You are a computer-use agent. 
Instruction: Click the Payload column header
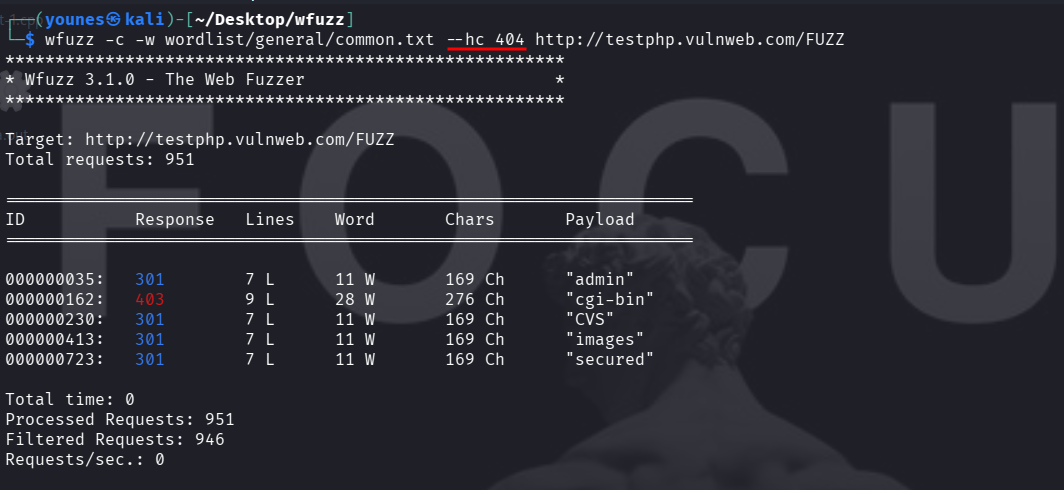600,219
